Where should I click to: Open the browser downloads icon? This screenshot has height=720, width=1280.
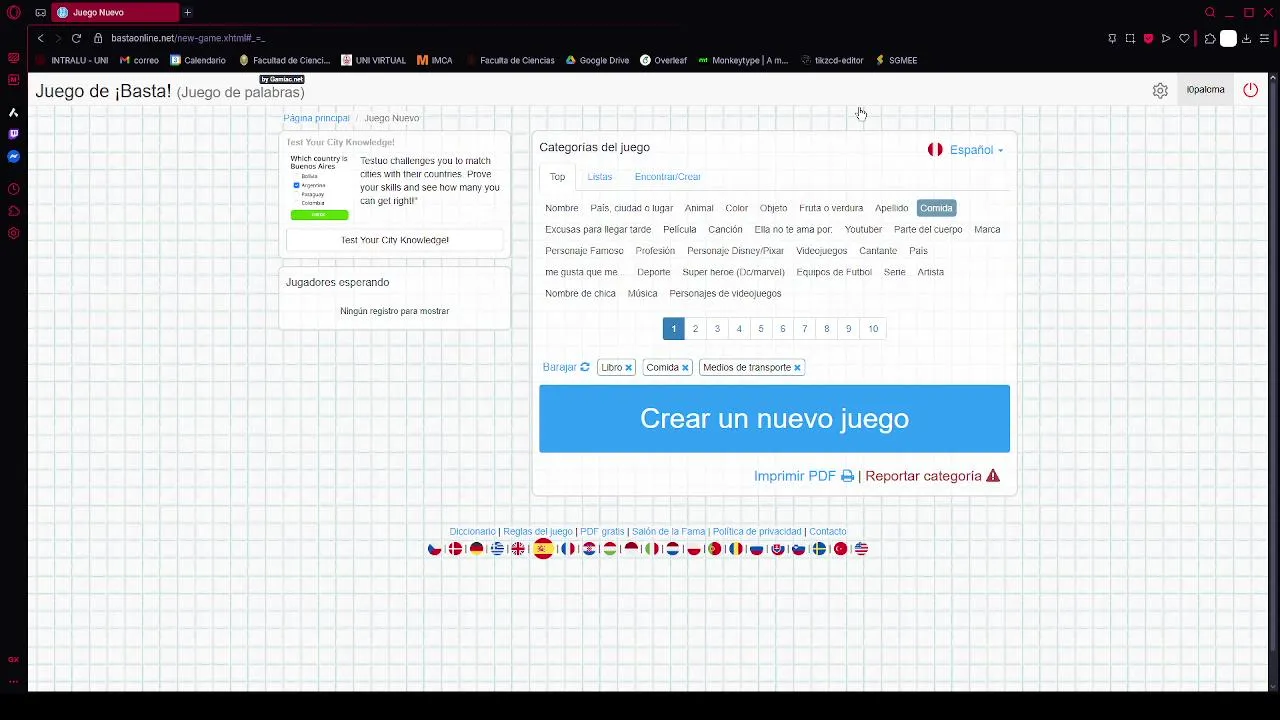pos(1246,38)
